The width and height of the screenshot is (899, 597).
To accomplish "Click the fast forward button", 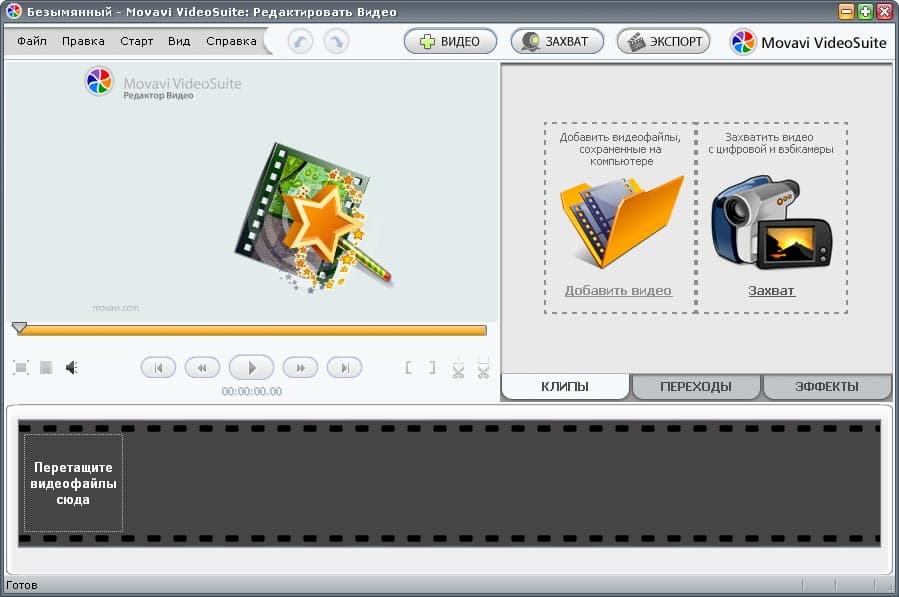I will [x=300, y=368].
